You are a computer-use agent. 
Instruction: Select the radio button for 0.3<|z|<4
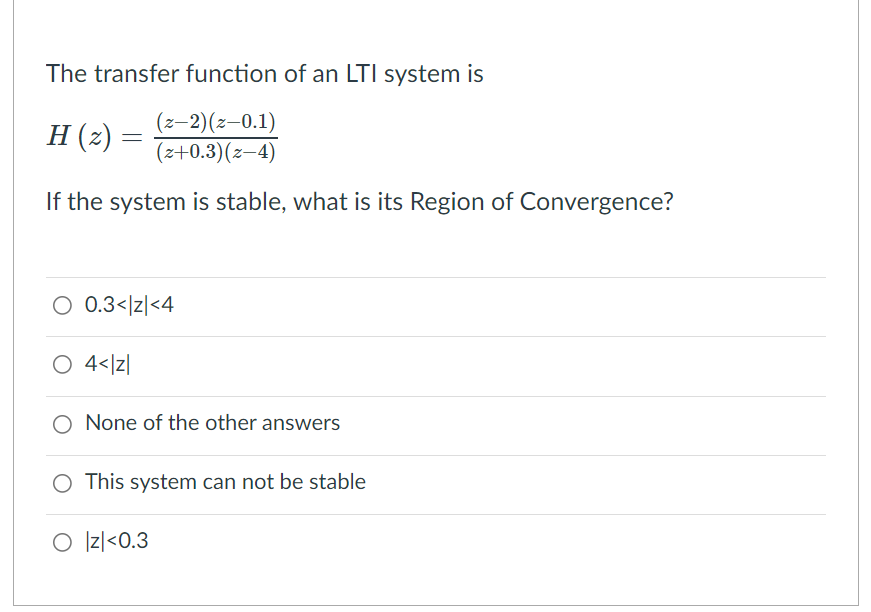pyautogui.click(x=62, y=304)
